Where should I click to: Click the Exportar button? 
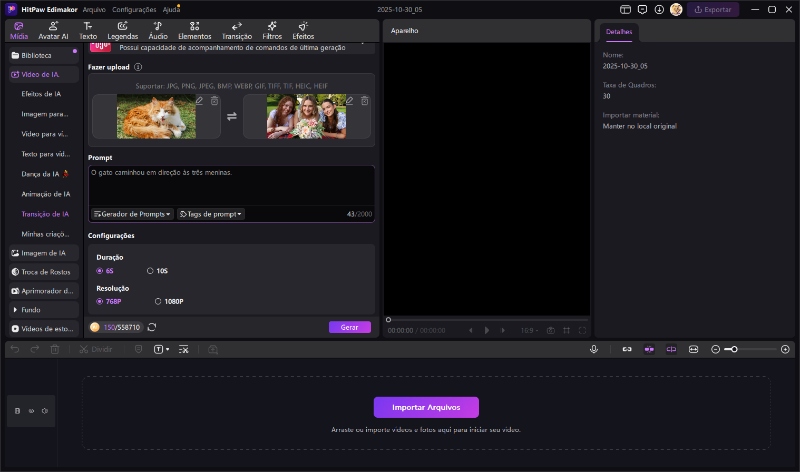[713, 10]
